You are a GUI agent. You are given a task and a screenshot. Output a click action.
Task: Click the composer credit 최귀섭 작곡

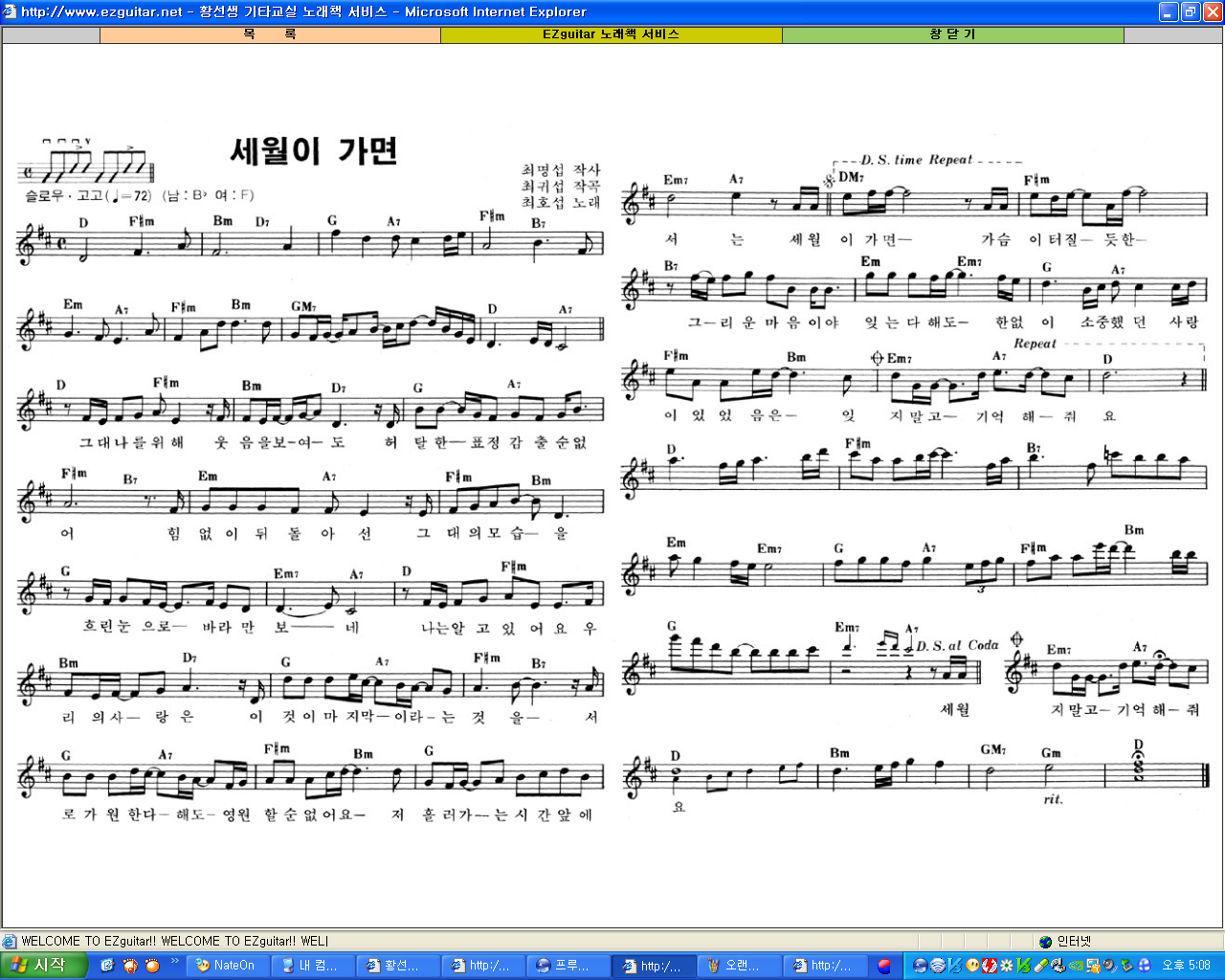click(x=561, y=186)
